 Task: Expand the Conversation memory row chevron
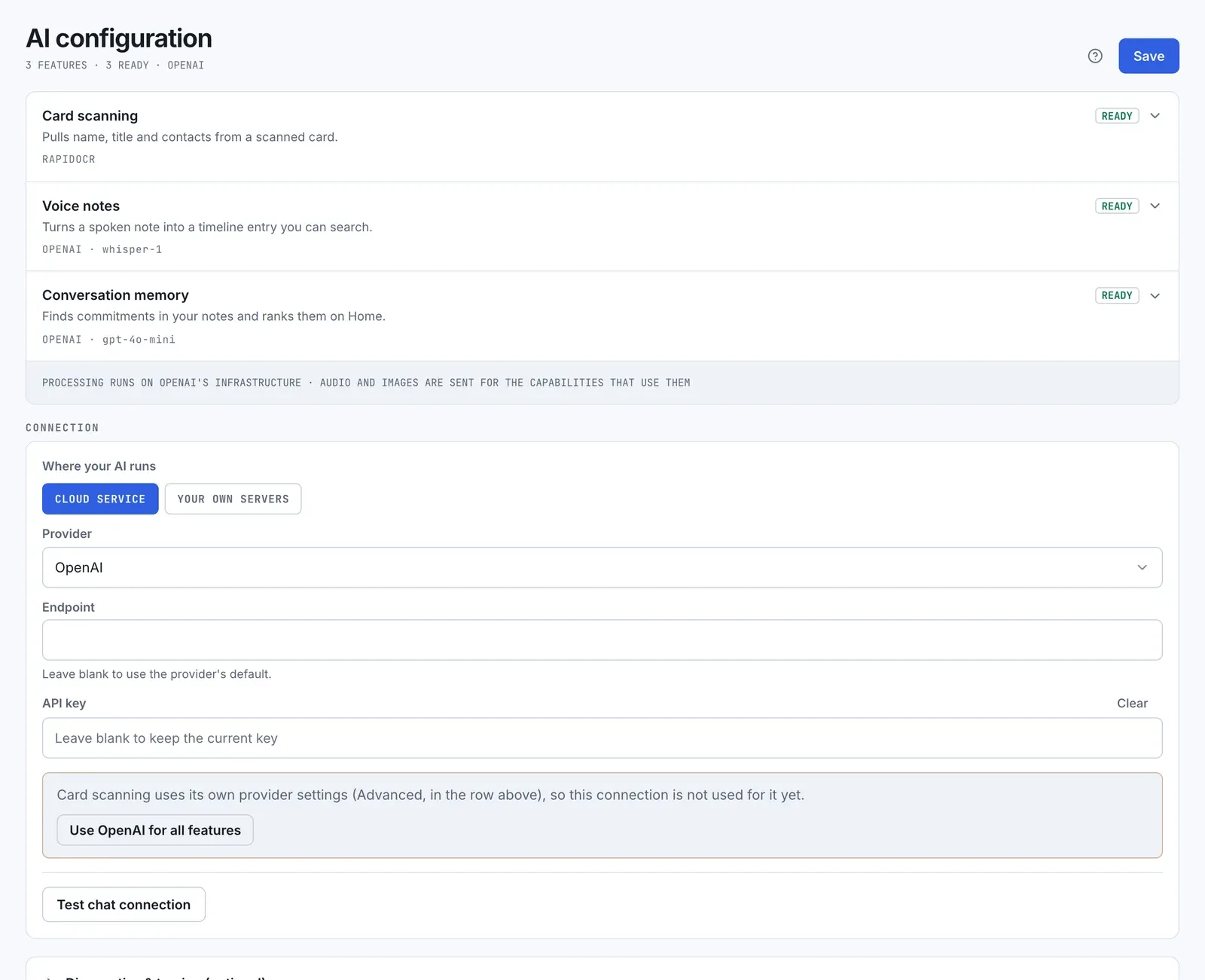[1155, 296]
